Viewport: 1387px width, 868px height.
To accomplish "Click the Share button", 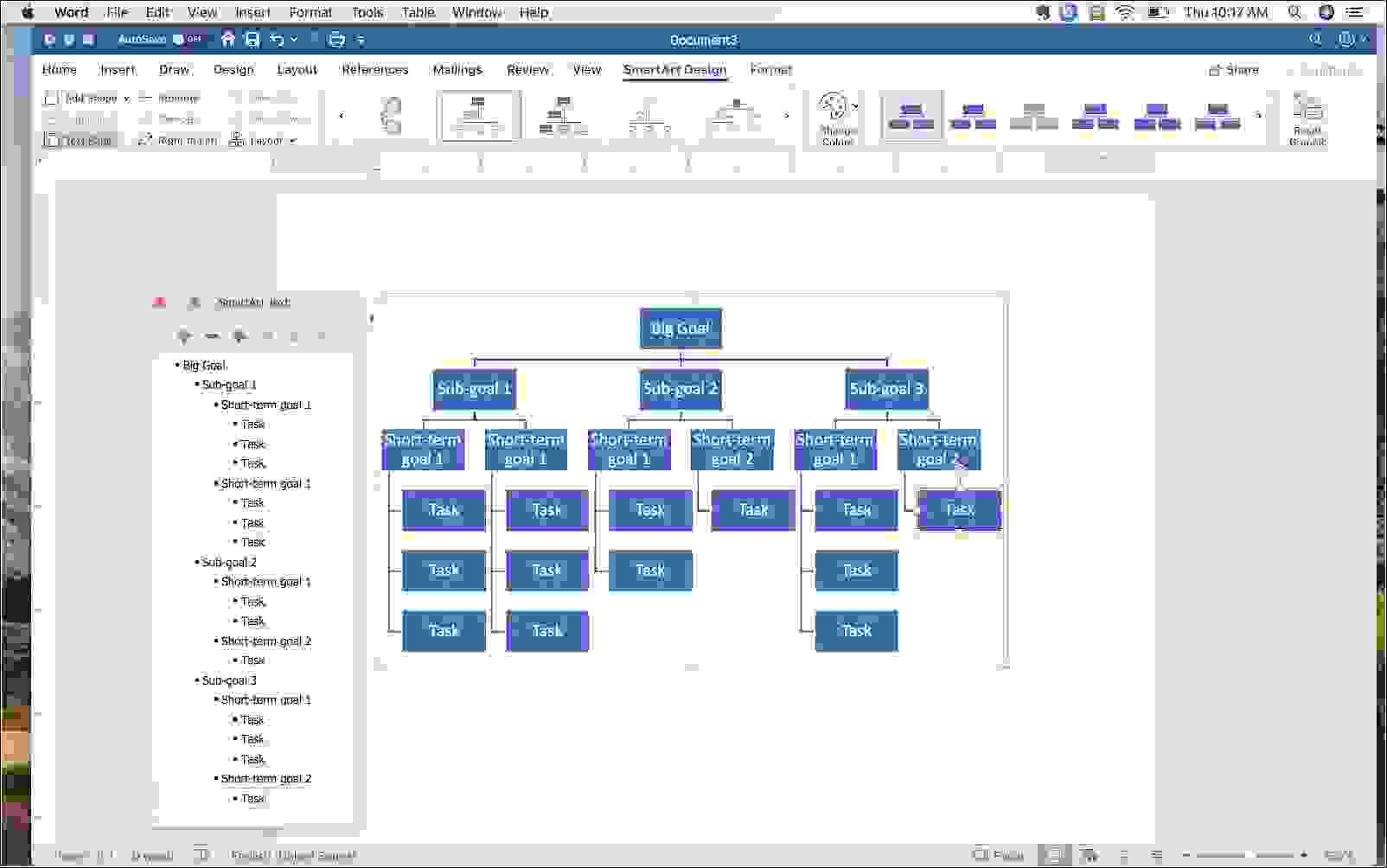I will (1234, 70).
